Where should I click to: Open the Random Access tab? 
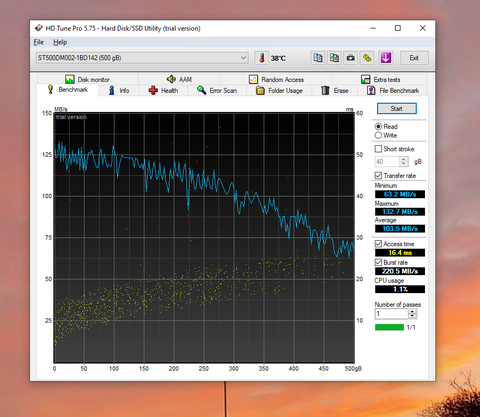pos(276,79)
